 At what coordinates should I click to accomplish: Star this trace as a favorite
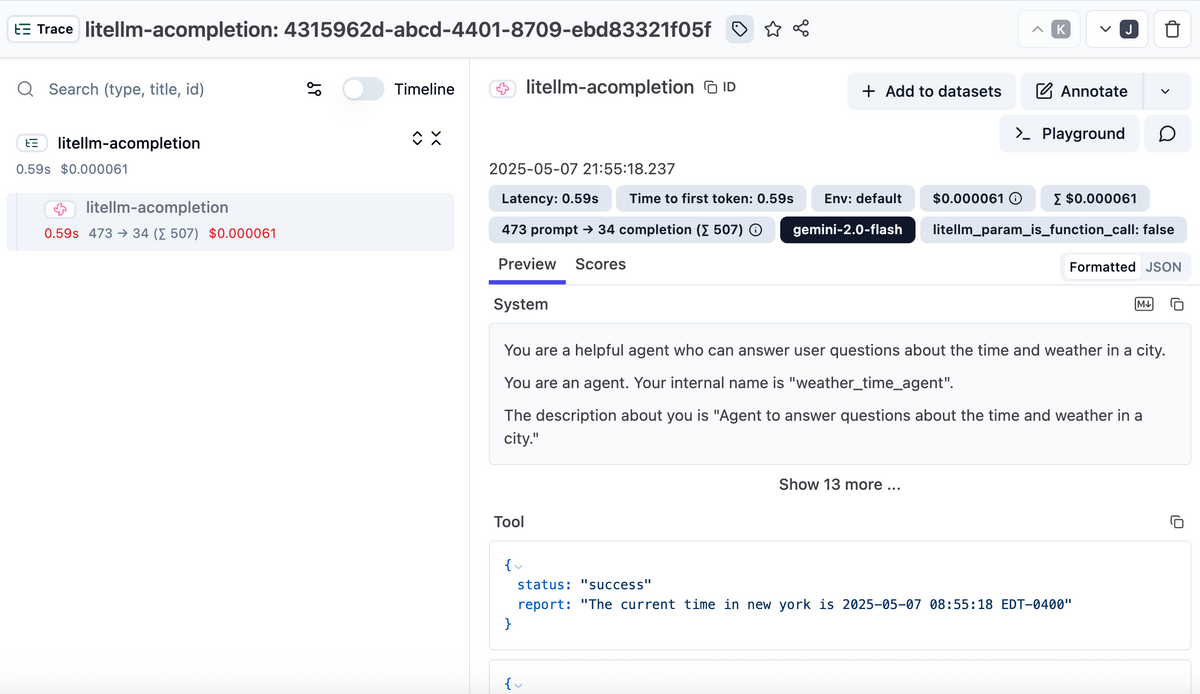(x=772, y=30)
